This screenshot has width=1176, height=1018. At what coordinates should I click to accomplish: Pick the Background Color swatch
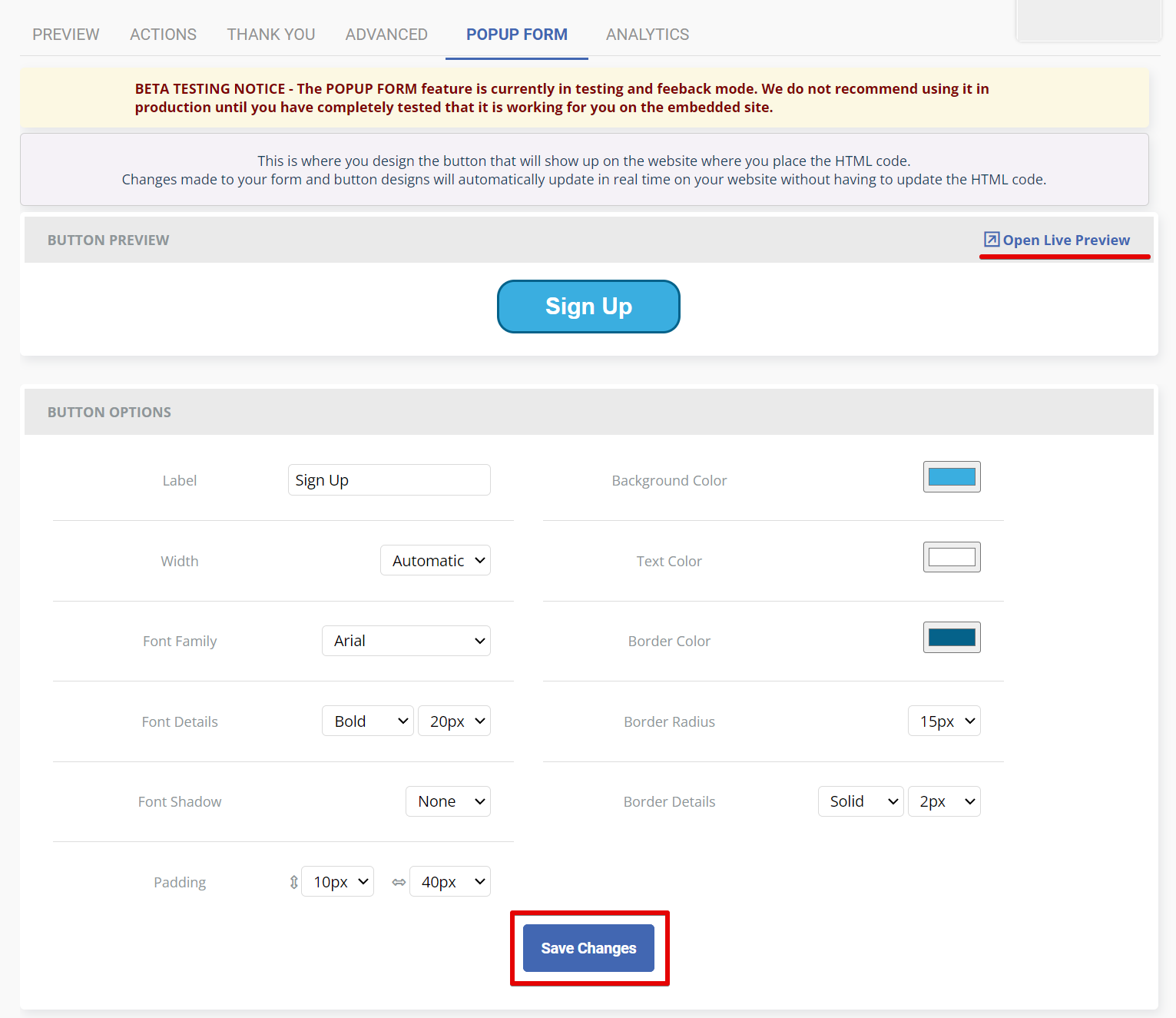click(x=952, y=477)
